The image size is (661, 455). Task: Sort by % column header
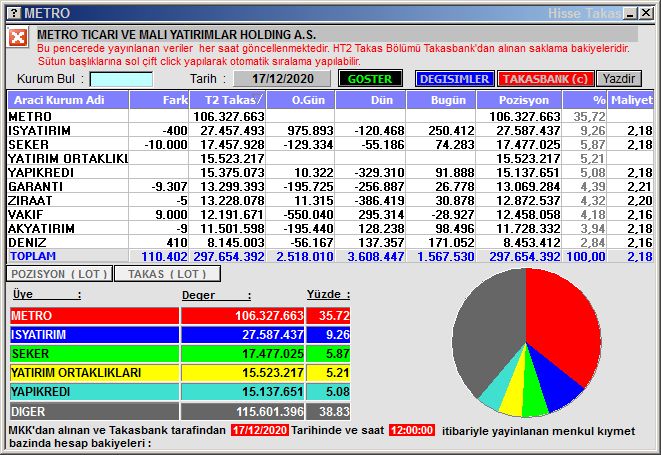(x=585, y=100)
